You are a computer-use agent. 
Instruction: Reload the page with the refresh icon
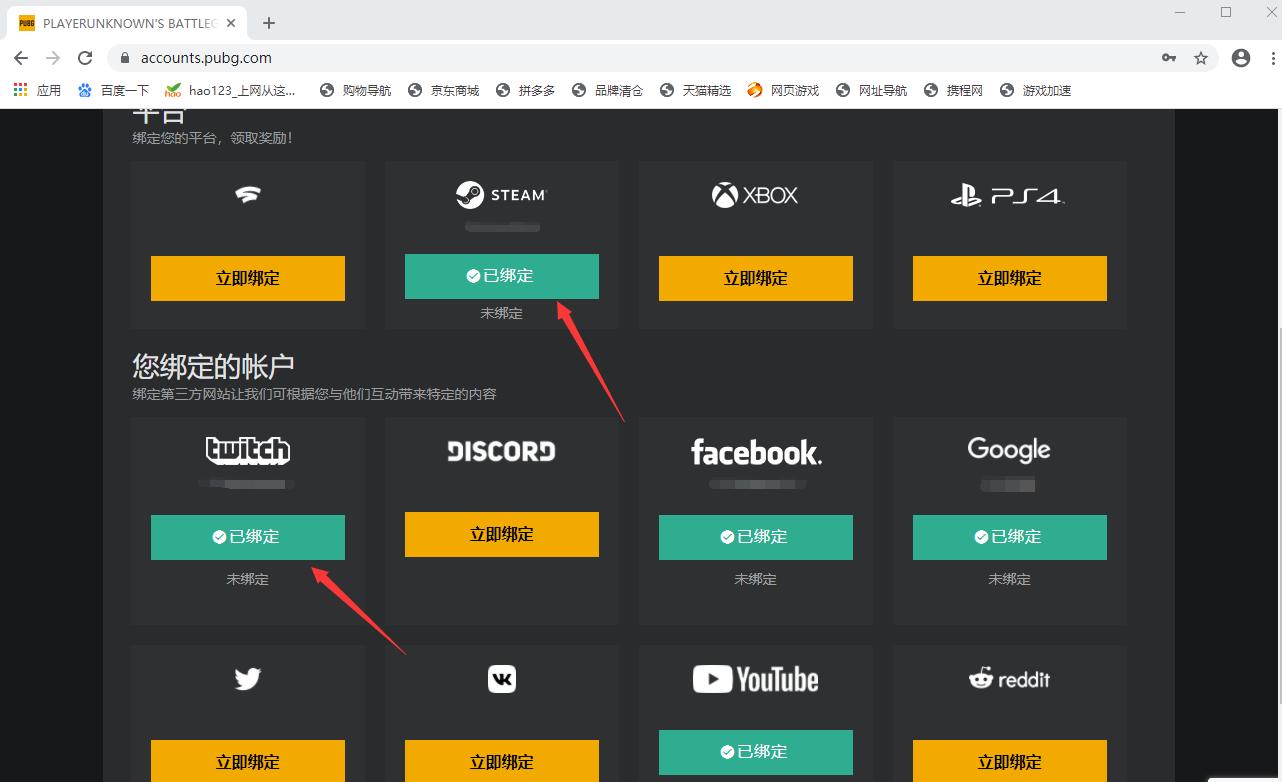pyautogui.click(x=85, y=58)
